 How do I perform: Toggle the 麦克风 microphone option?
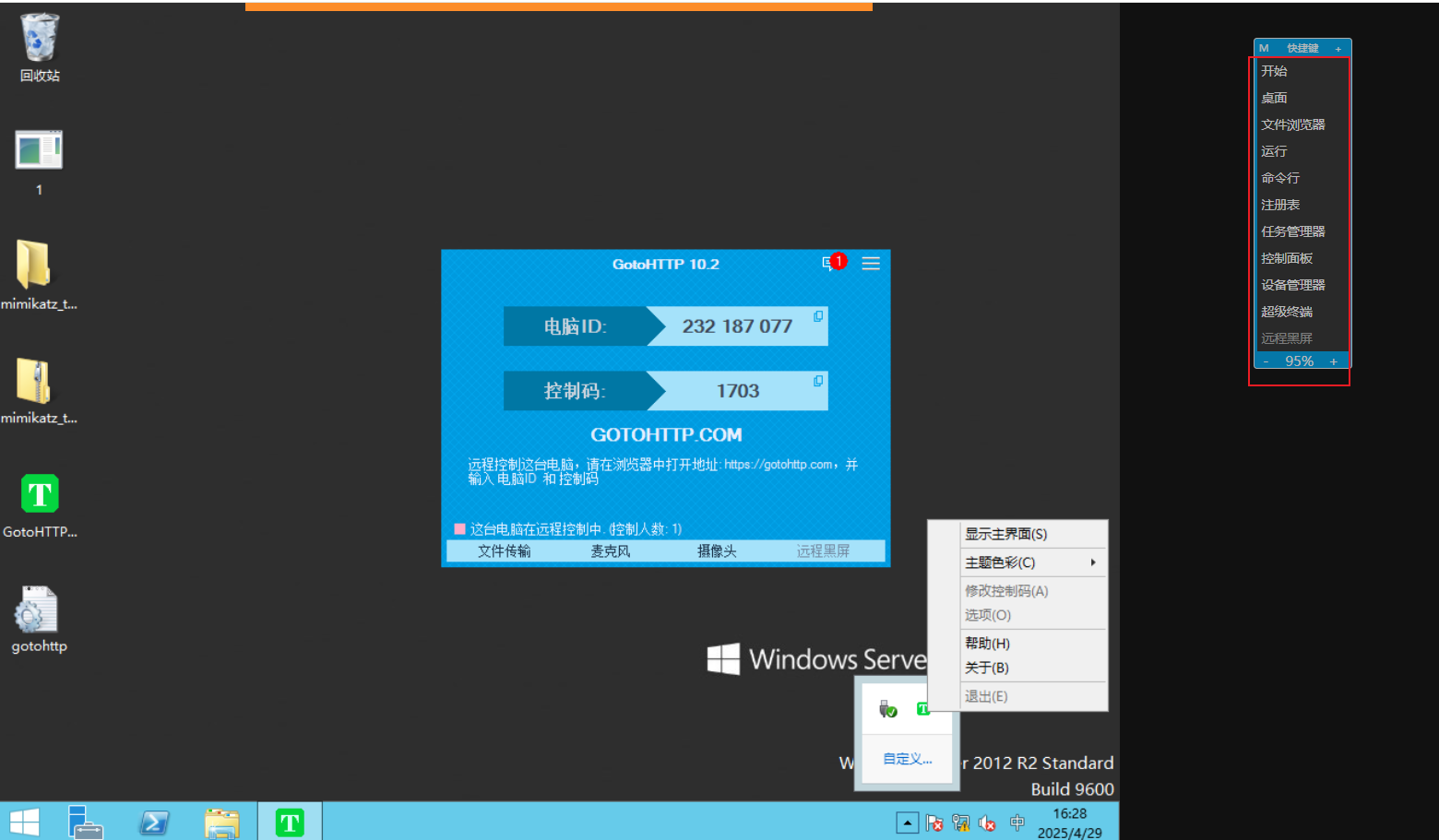click(x=610, y=551)
